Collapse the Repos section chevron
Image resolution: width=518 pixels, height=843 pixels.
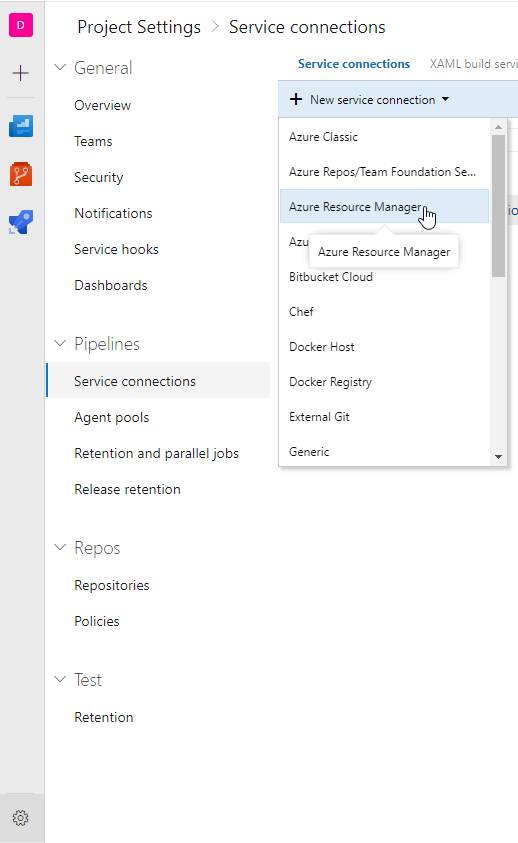click(x=60, y=548)
